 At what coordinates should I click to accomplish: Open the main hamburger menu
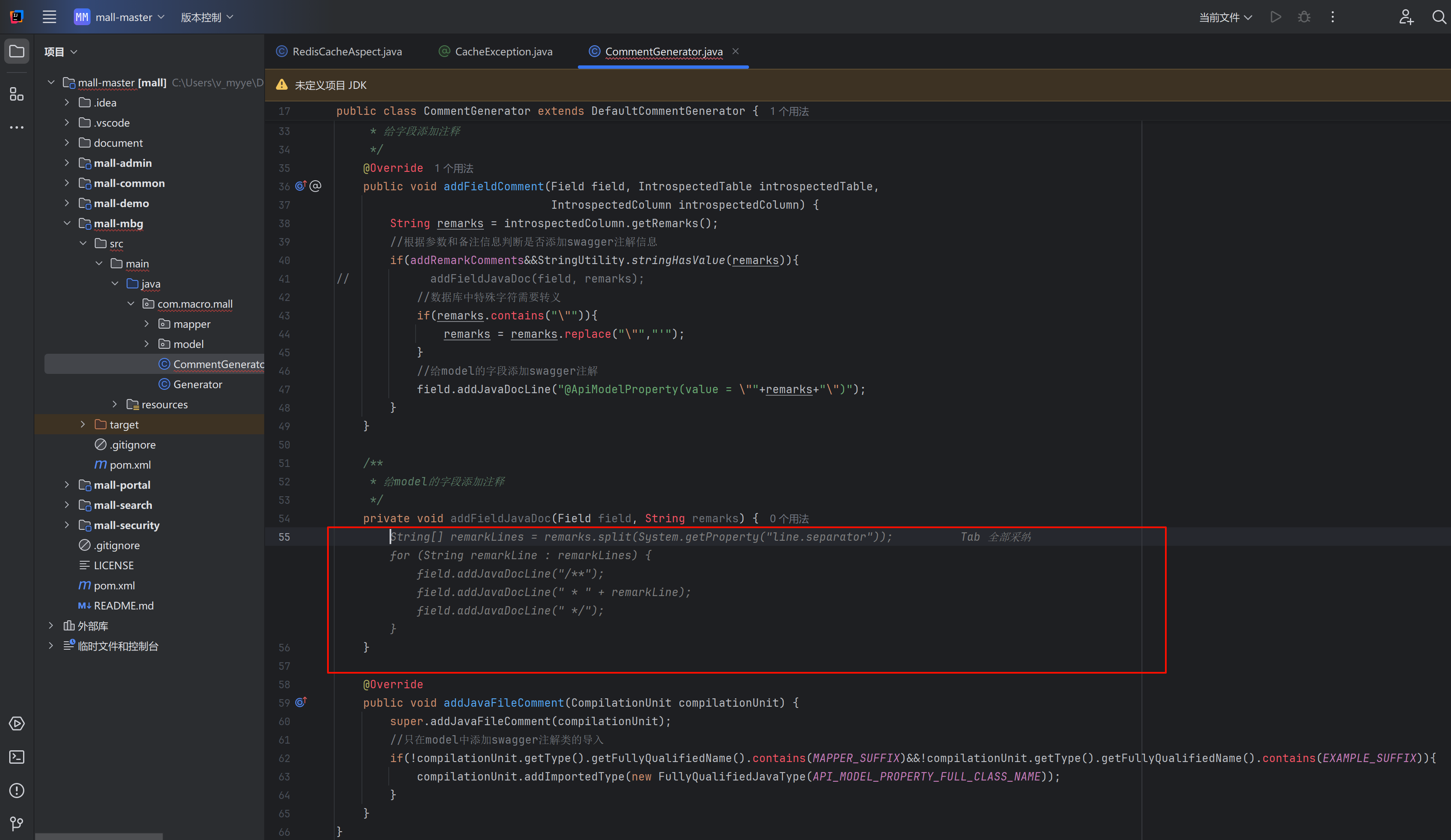pos(49,17)
